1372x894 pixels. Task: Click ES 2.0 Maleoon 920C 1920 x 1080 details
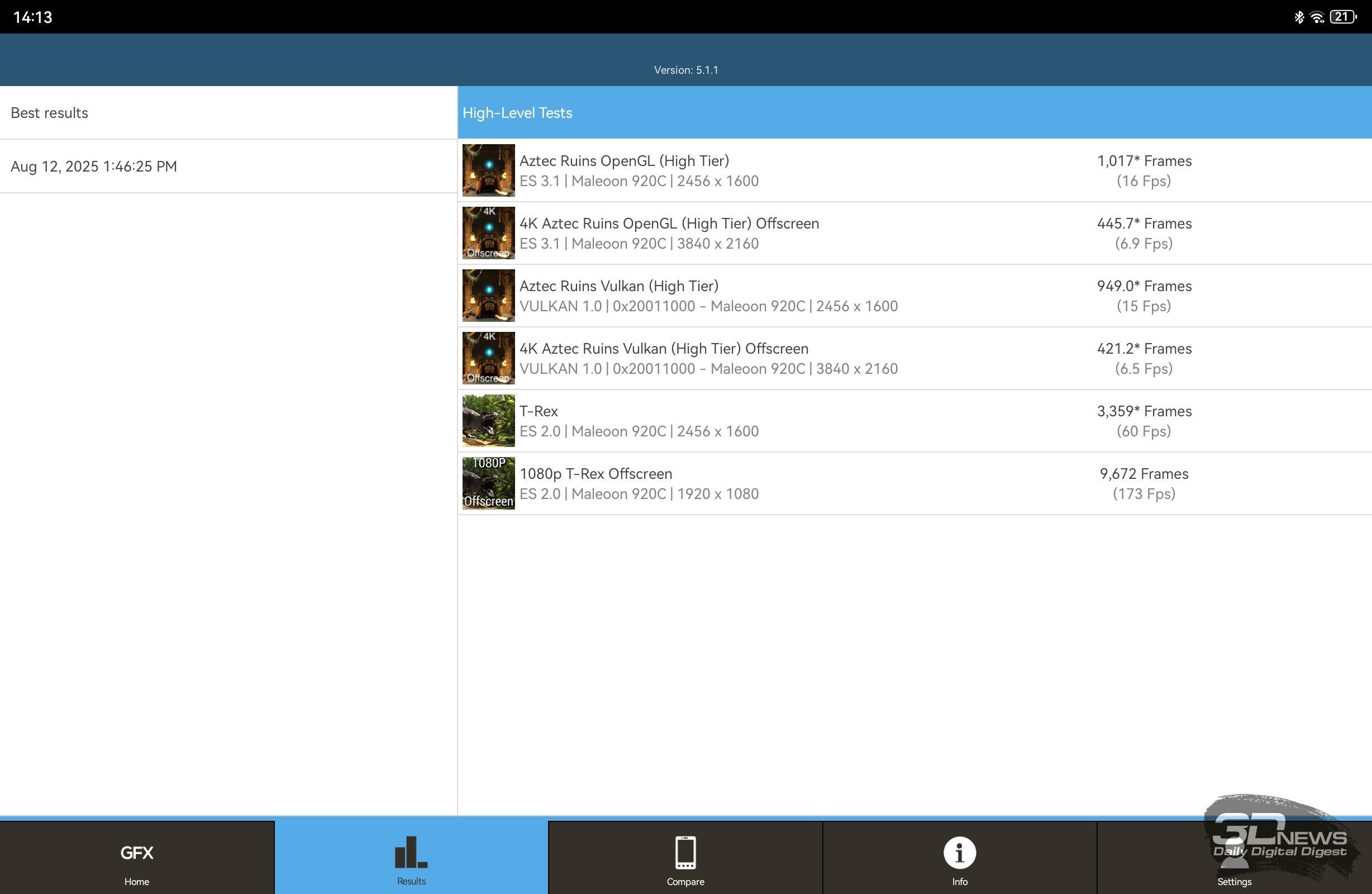[x=639, y=494]
